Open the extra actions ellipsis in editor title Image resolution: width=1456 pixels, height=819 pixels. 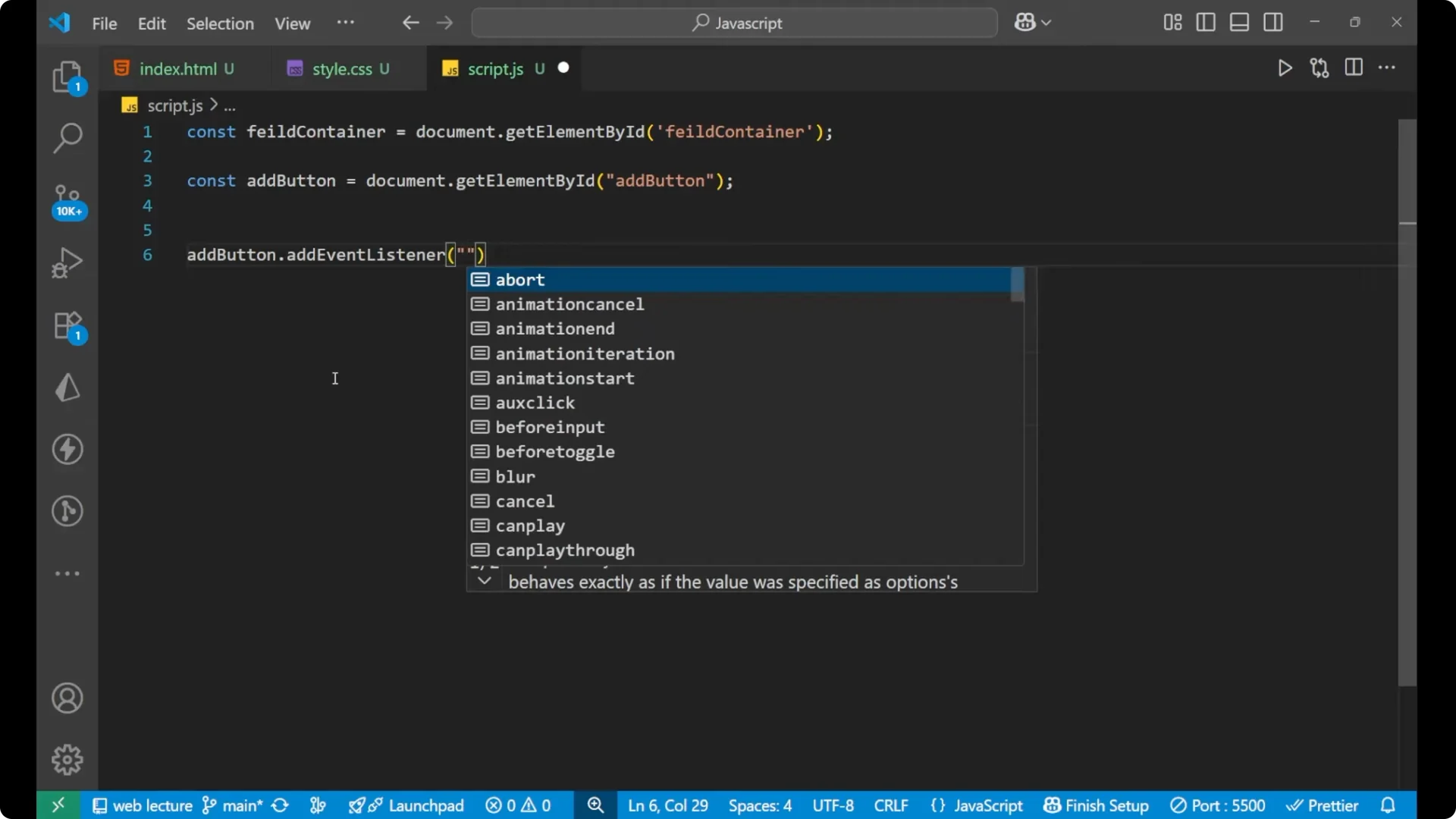1388,67
